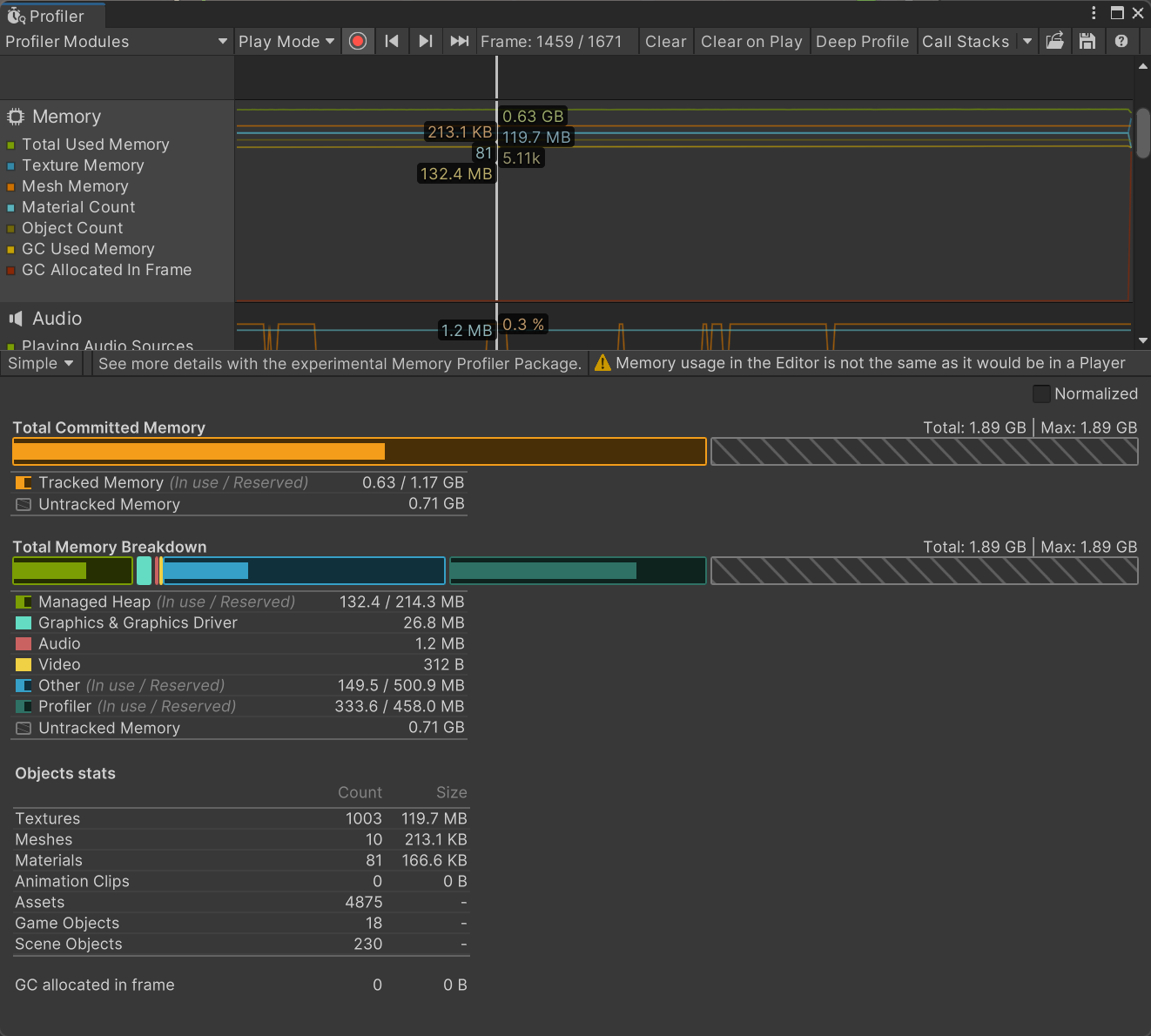
Task: Click the Scene Objects row
Action: click(241, 944)
